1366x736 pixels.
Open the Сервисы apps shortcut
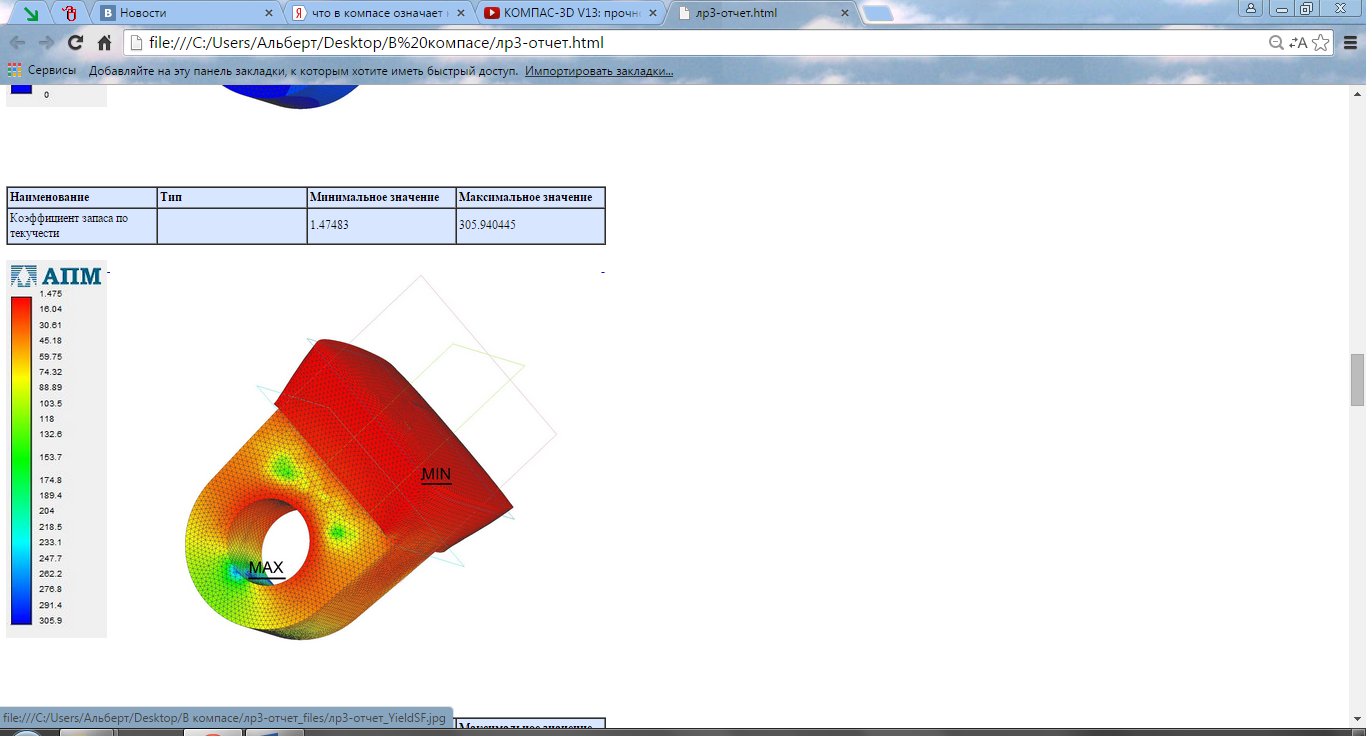coord(42,71)
